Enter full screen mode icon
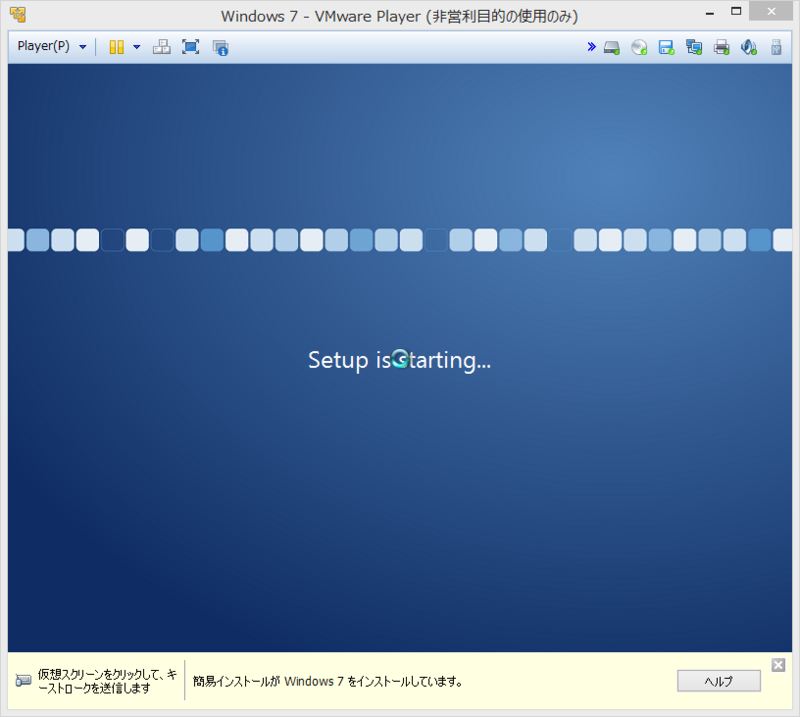 190,47
